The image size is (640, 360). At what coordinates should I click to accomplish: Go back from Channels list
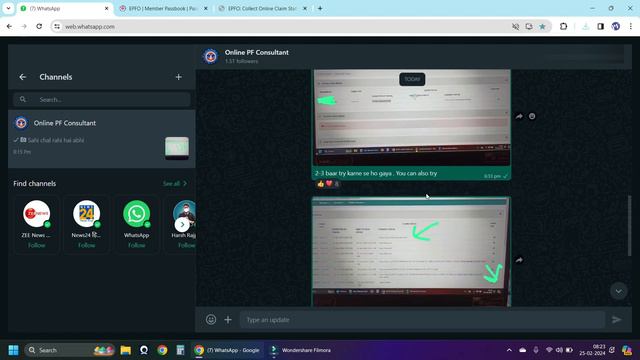pos(22,77)
